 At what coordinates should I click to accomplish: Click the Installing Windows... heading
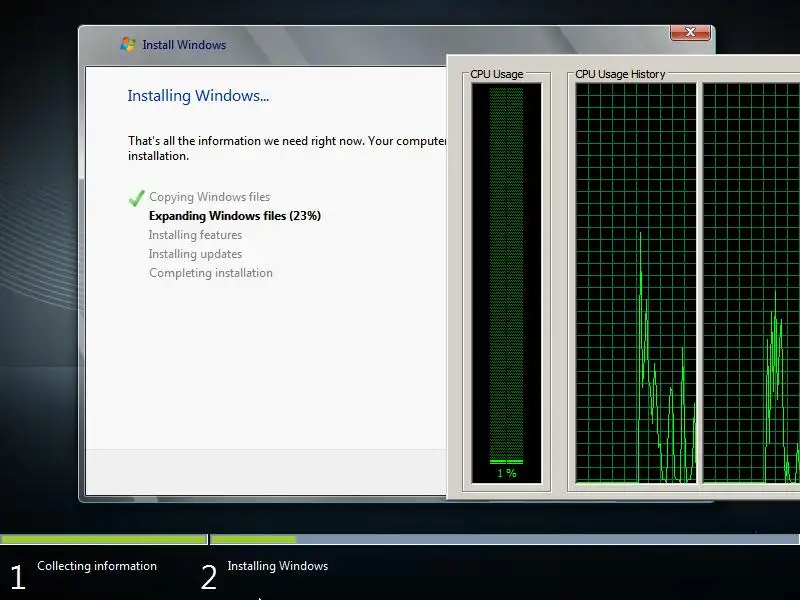pyautogui.click(x=198, y=96)
